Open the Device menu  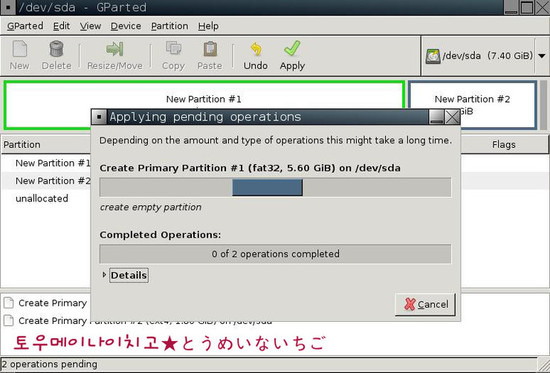126,26
